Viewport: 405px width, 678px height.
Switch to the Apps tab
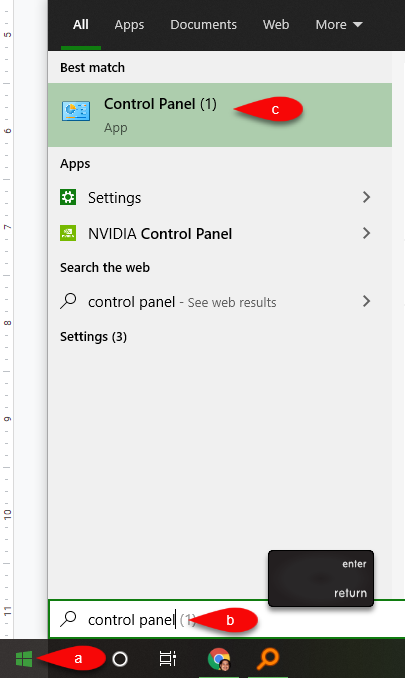[129, 25]
